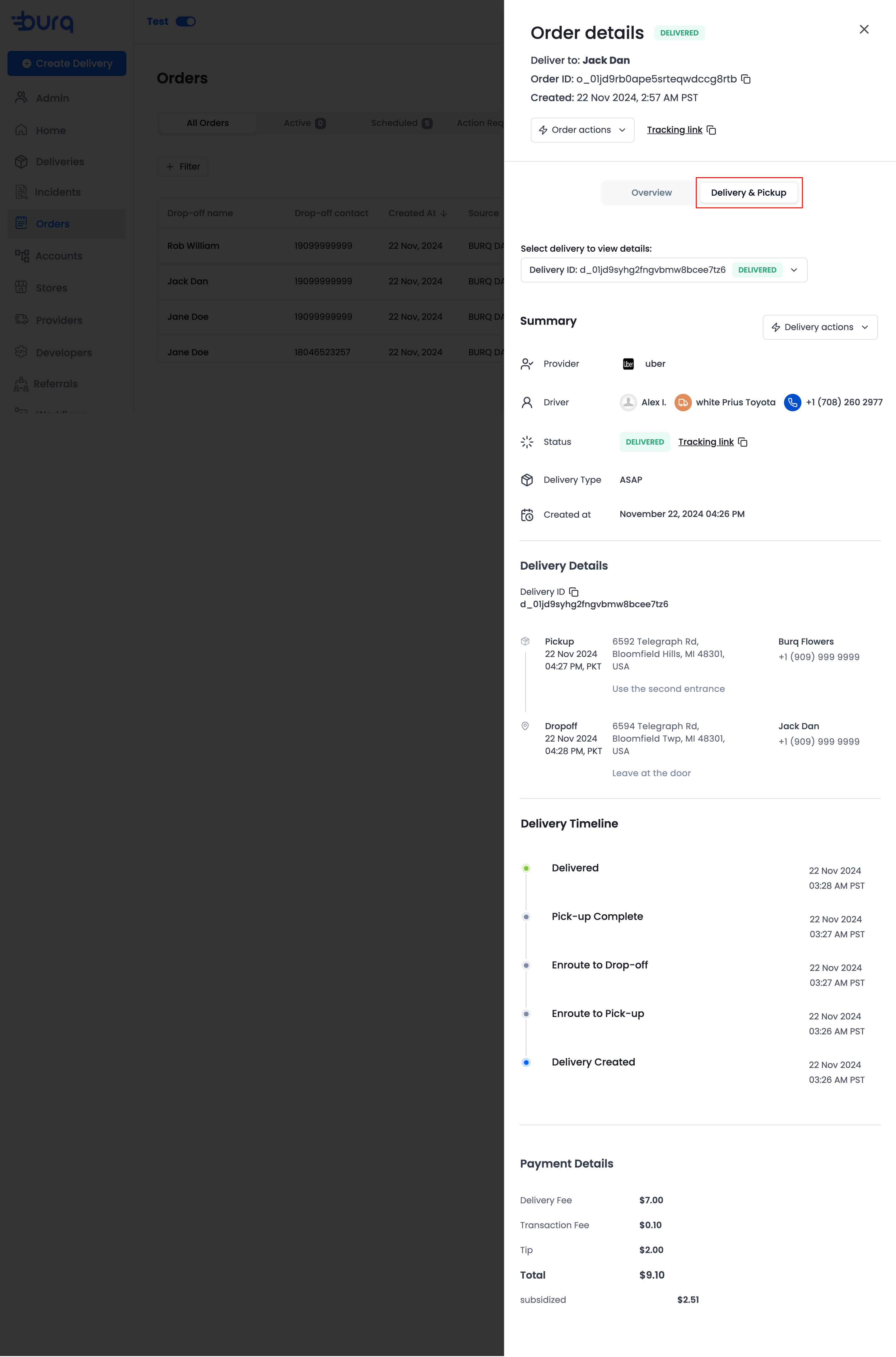Copy the Delivery ID under Delivery Details
896x1357 pixels.
[574, 592]
